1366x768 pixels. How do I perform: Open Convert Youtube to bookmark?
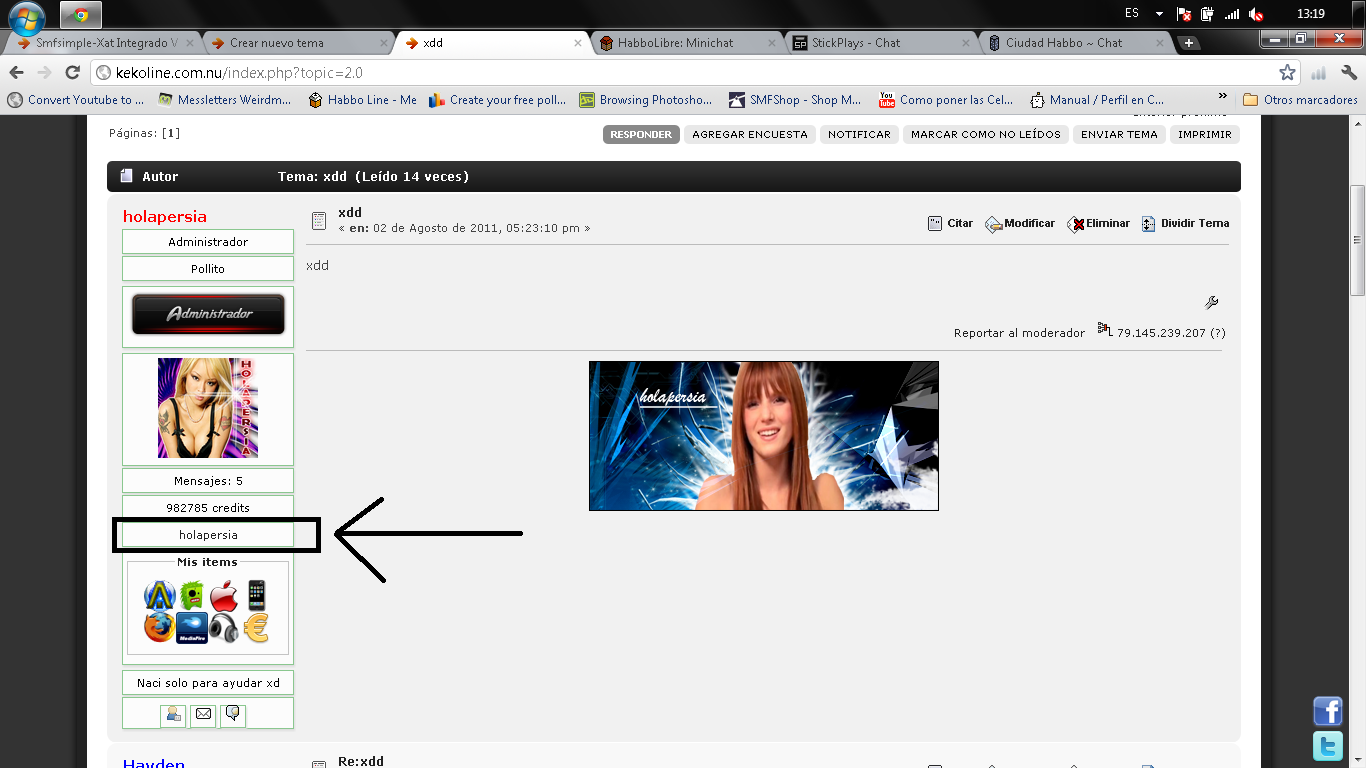(76, 100)
